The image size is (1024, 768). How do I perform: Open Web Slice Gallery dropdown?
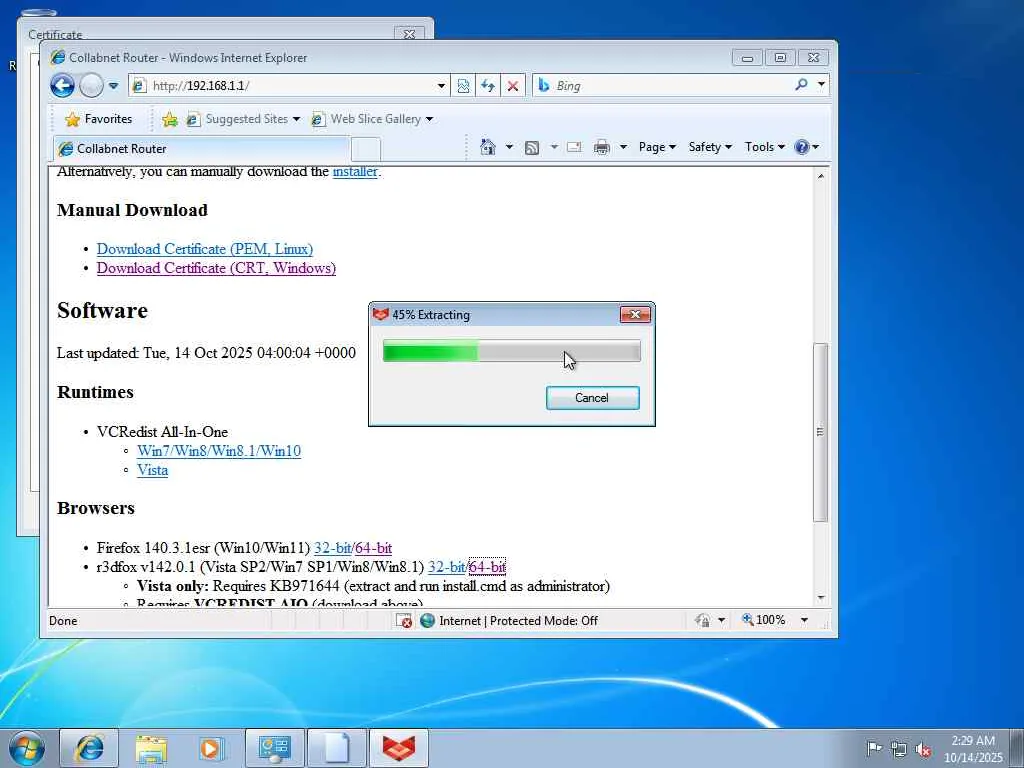pyautogui.click(x=372, y=119)
